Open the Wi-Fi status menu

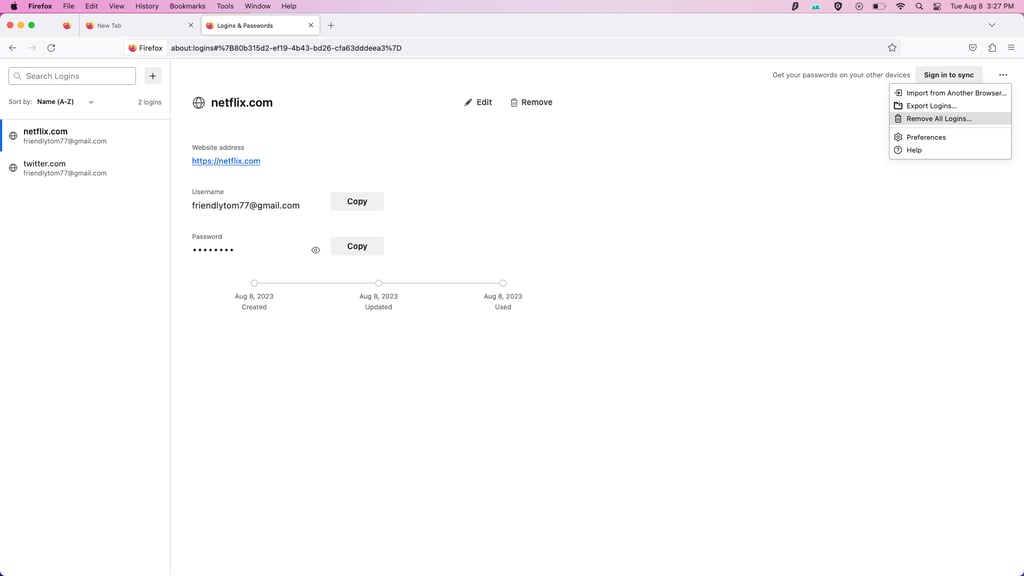[901, 6]
